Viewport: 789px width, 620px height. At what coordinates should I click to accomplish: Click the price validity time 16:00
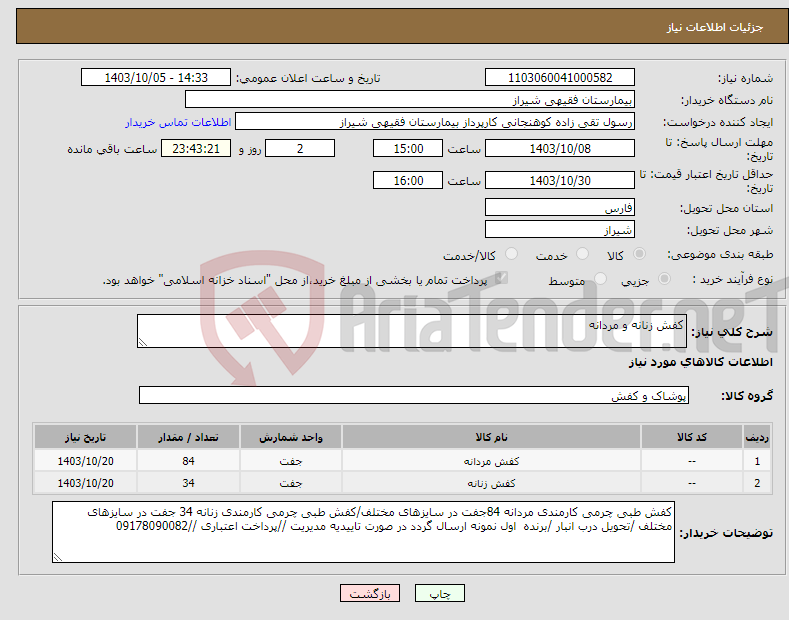(x=408, y=180)
